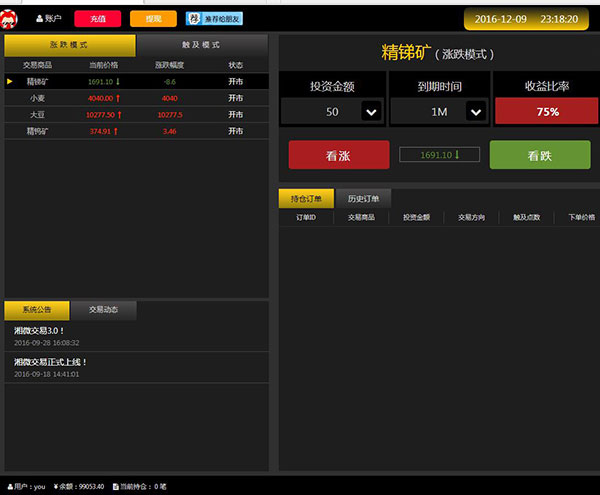Open the 账户 account menu
Viewport: 600px width, 495px height.
[49, 18]
